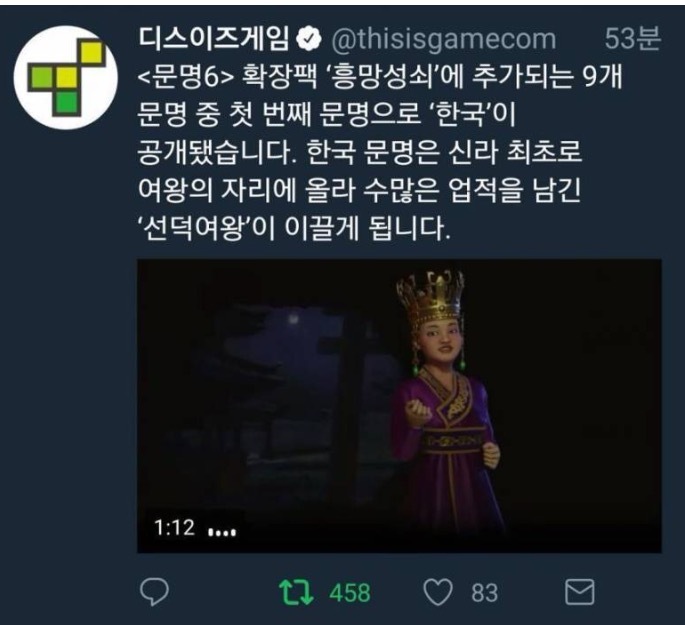The width and height of the screenshot is (685, 625).
Task: View the 458 retweet count
Action: (349, 593)
